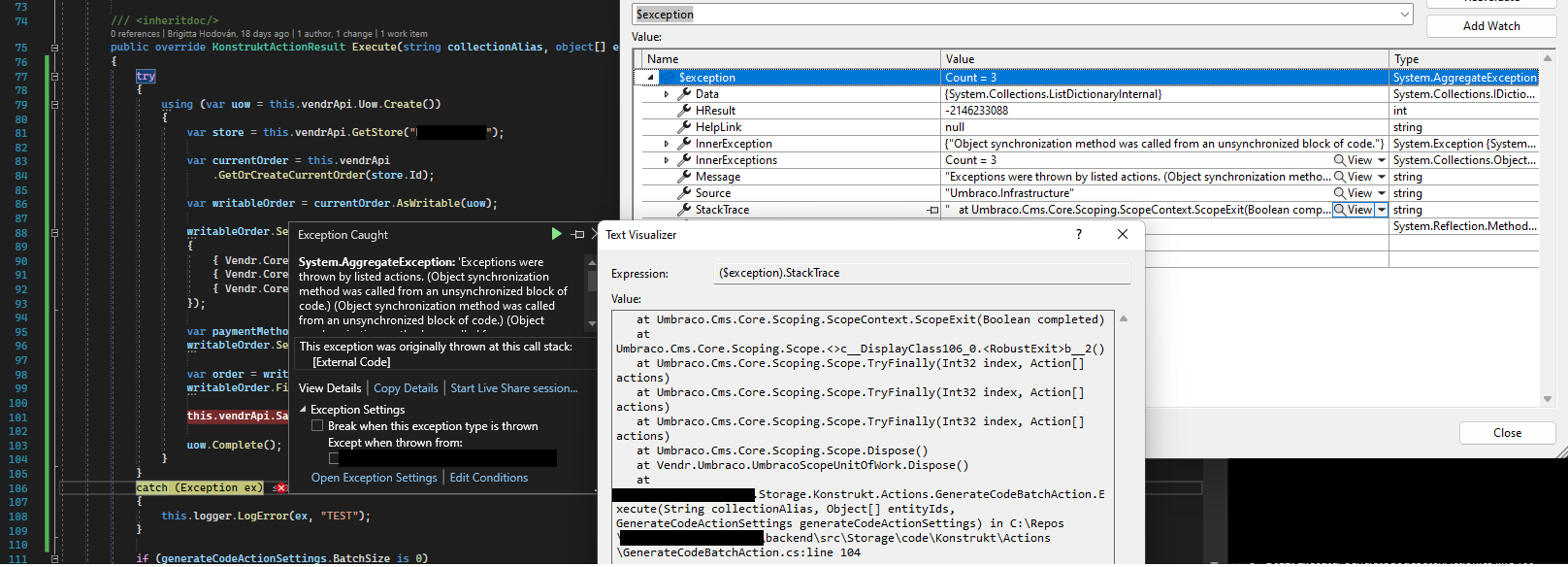Screen dimensions: 1568x567
Task: Click the wrench icon beside HelpLink
Action: [684, 127]
